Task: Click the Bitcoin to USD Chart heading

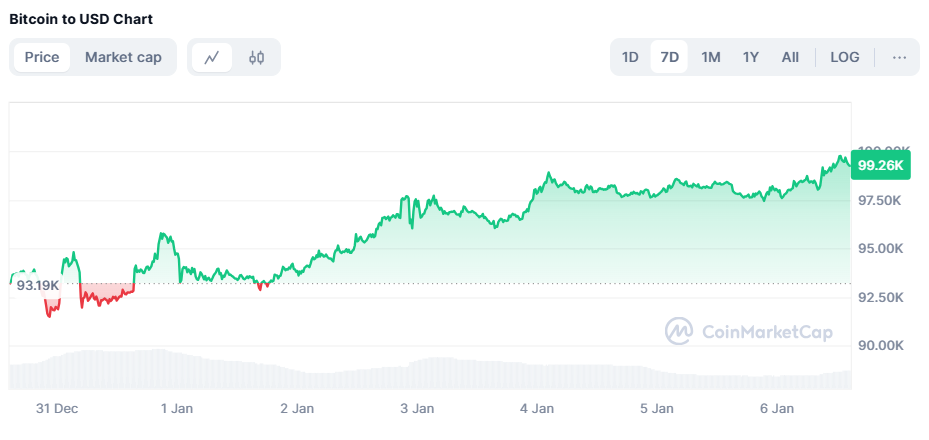Action: [x=81, y=19]
